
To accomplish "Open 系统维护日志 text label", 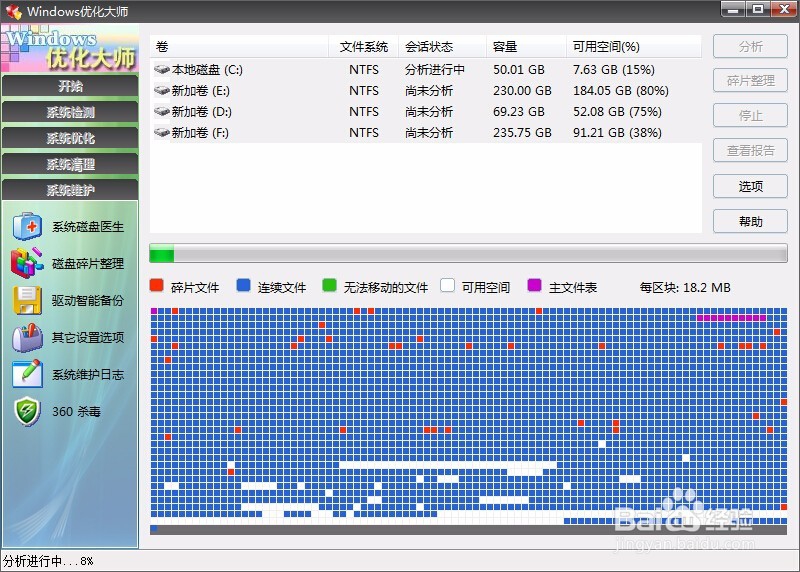I will pos(88,374).
